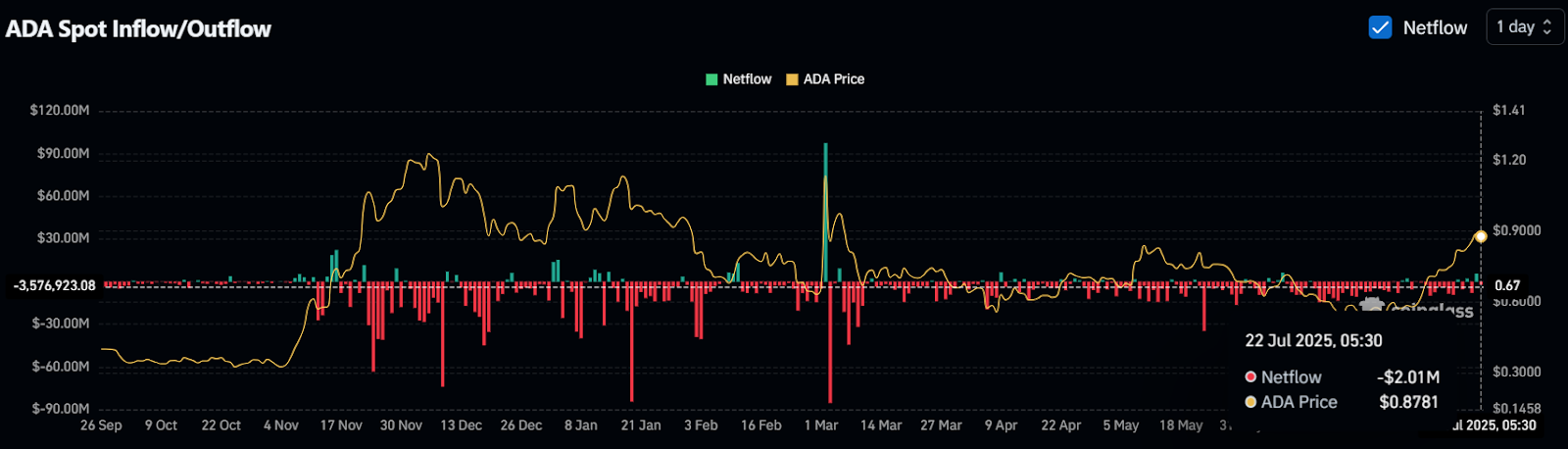Uncheck the Netflow checkbox
The image size is (1568, 449).
point(1380,27)
